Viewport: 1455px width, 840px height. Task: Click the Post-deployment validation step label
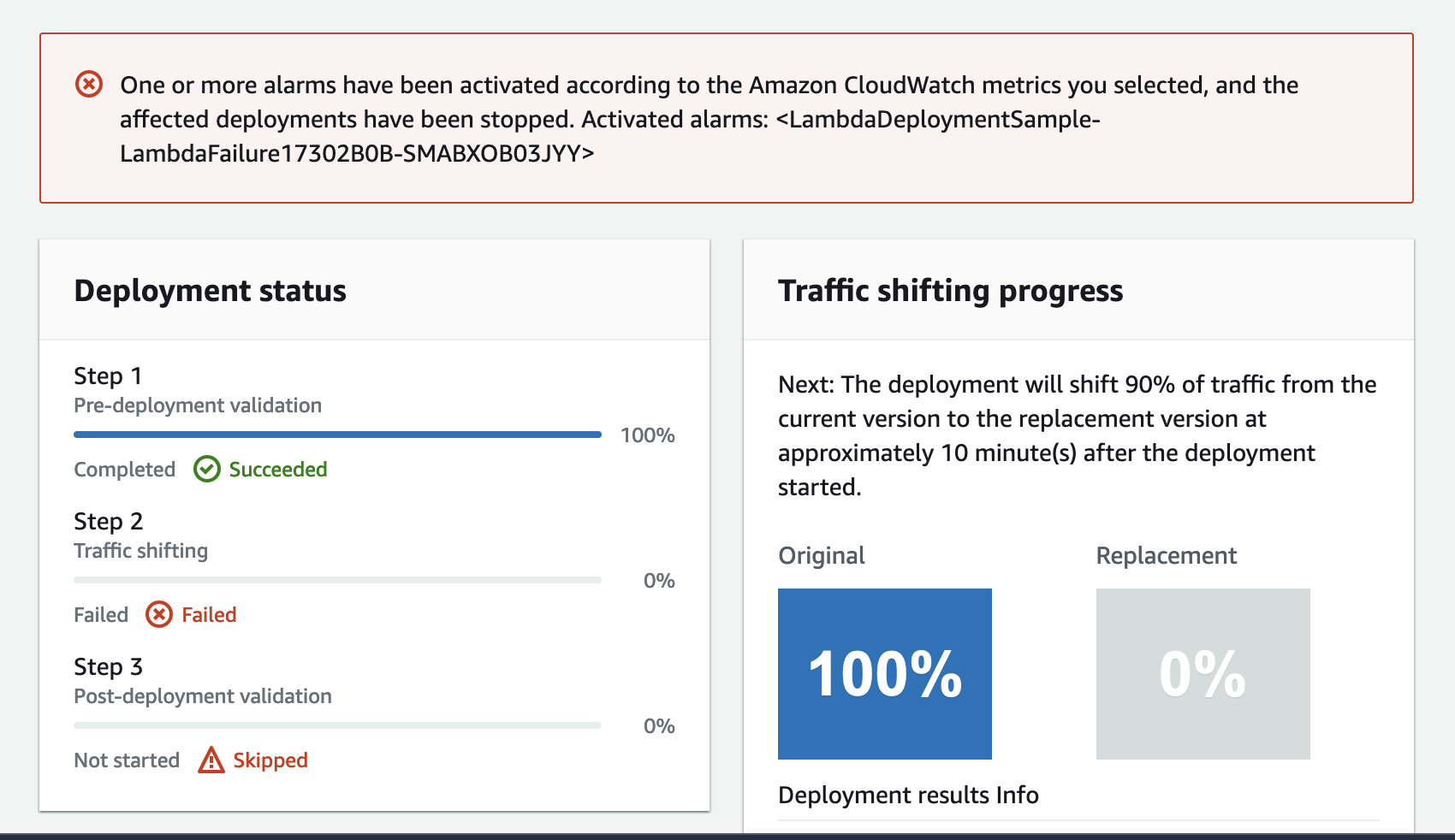click(x=202, y=695)
